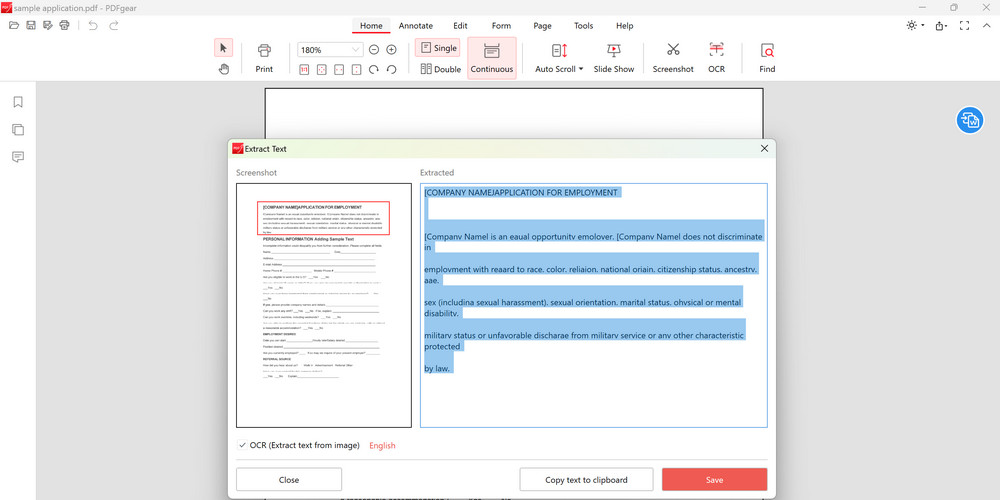Image resolution: width=1000 pixels, height=500 pixels.
Task: Switch to Single page view
Action: tap(438, 48)
